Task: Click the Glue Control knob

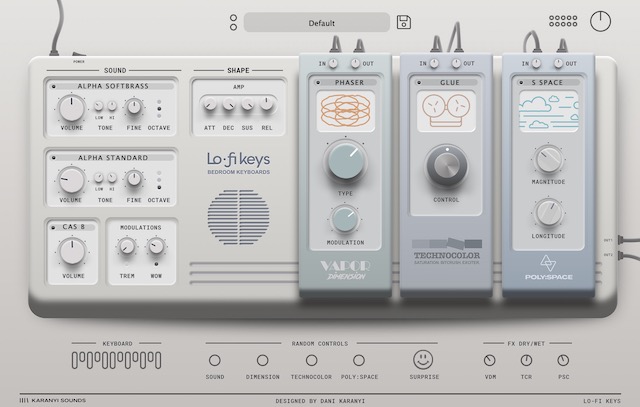Action: pos(445,165)
